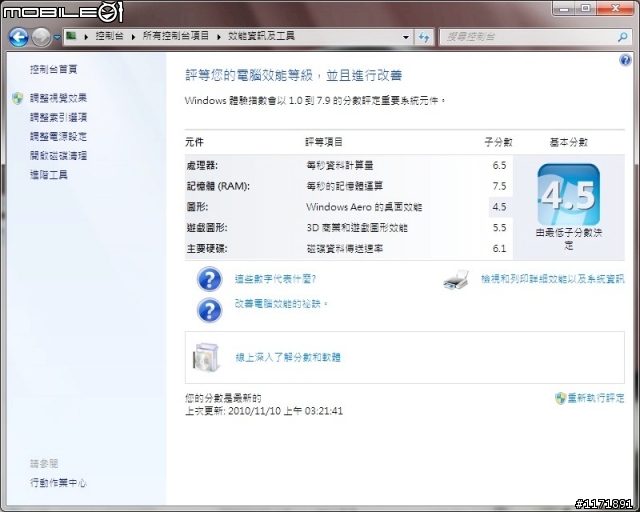The width and height of the screenshot is (640, 512).
Task: Expand arrow before 所有控制台項目 breadcrumb
Action: coord(133,37)
